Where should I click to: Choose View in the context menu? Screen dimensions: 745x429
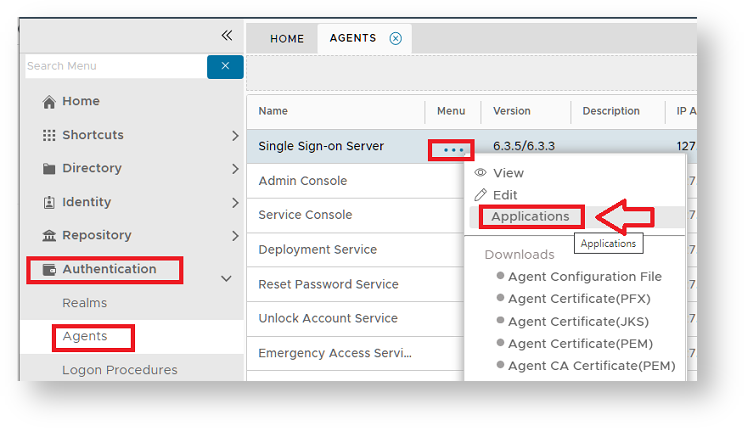(508, 173)
